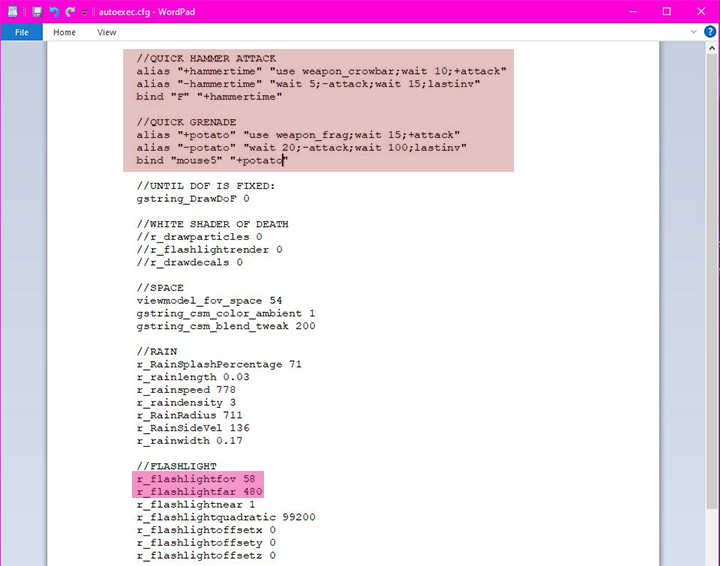Open the File menu

click(22, 32)
